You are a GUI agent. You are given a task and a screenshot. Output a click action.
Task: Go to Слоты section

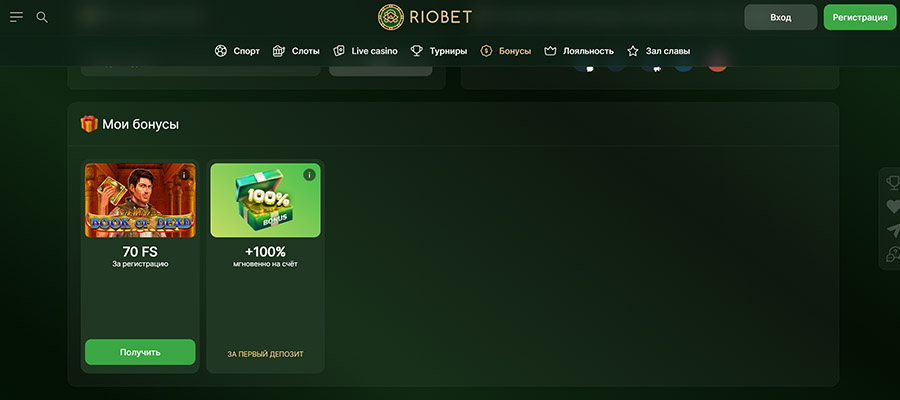[296, 51]
